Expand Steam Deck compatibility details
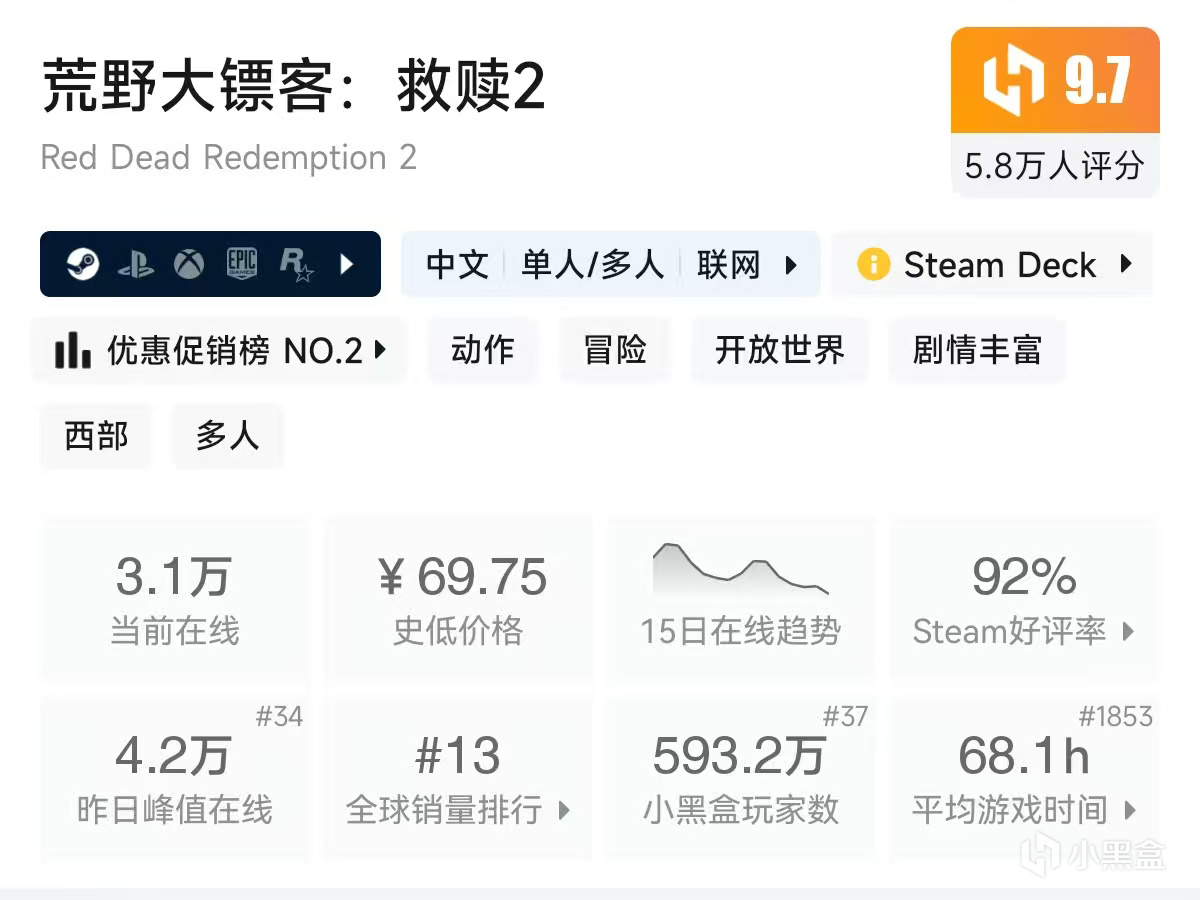This screenshot has width=1200, height=900. click(1126, 265)
